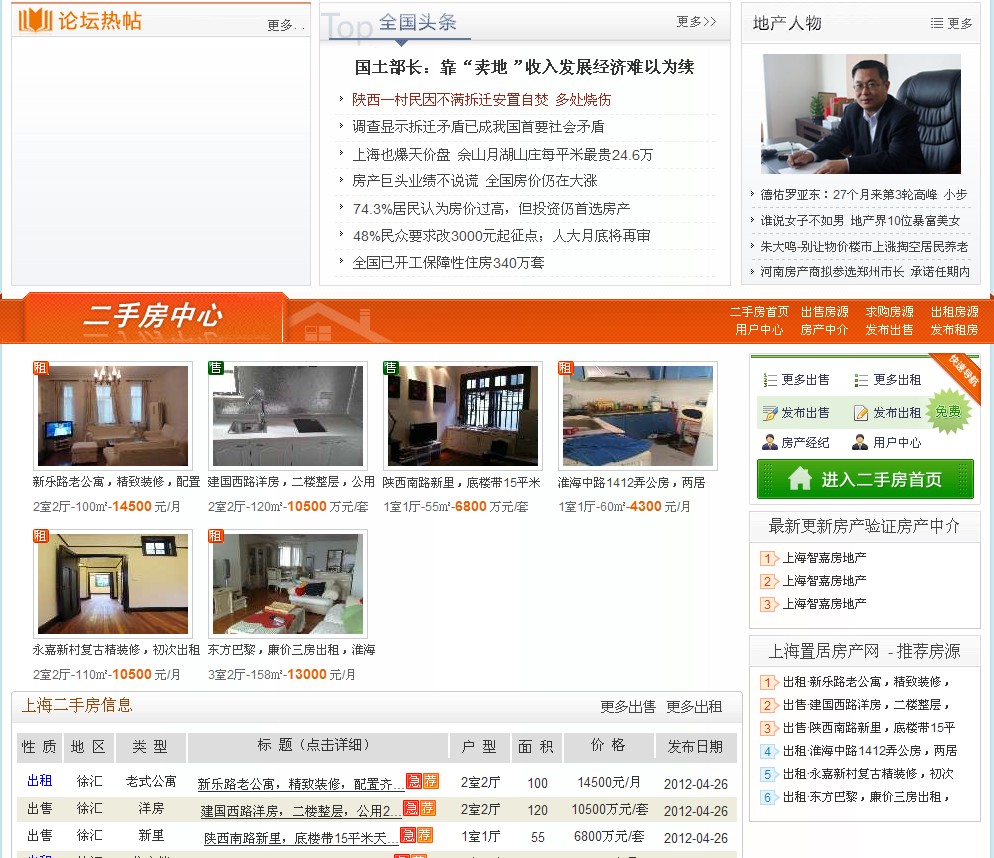This screenshot has height=858, width=994.
Task: Click the 标题(点击详细) column header
Action: pos(318,746)
